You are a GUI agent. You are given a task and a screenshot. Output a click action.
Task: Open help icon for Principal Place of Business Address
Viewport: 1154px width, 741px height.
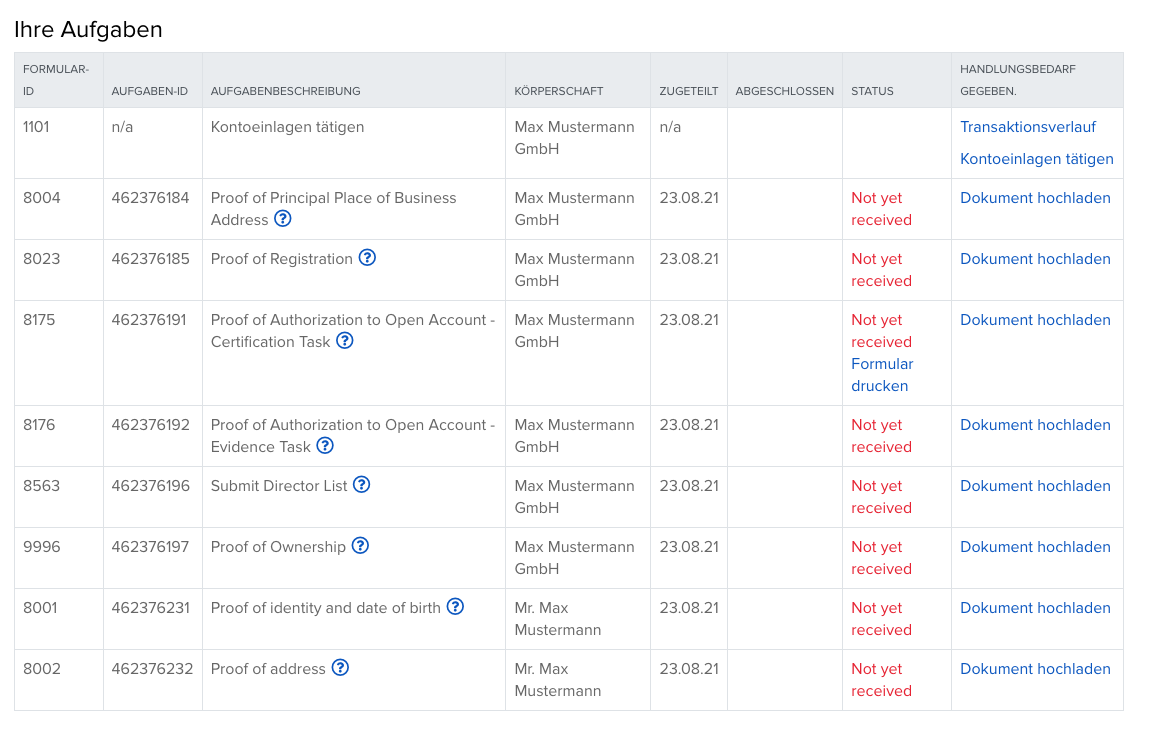[x=283, y=219]
